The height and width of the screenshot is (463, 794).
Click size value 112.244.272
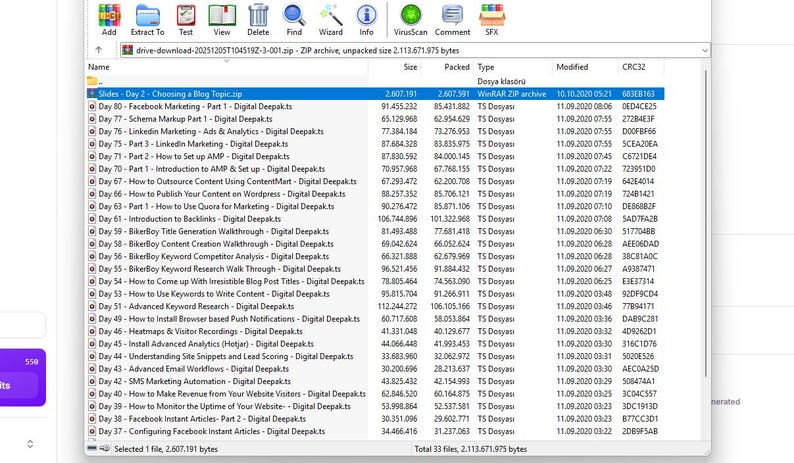[x=398, y=306]
